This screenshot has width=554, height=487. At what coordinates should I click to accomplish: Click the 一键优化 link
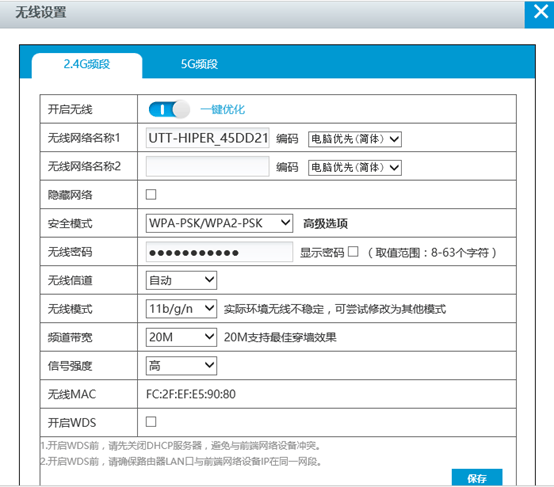[x=223, y=110]
